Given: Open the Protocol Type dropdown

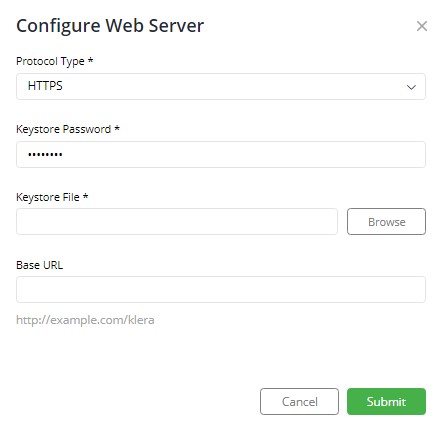Looking at the screenshot, I should pyautogui.click(x=221, y=87).
